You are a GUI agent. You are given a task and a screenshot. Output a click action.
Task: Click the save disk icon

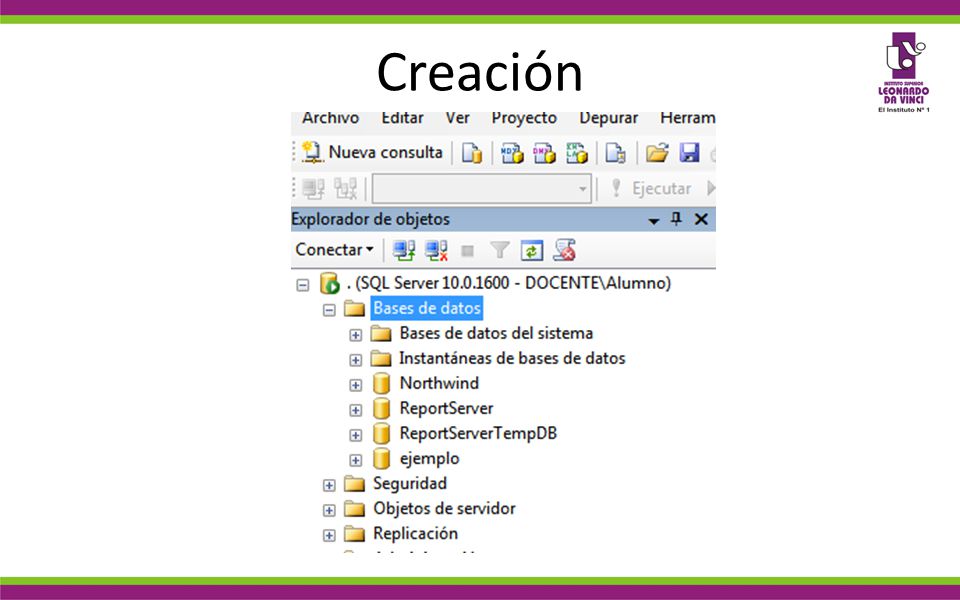689,152
